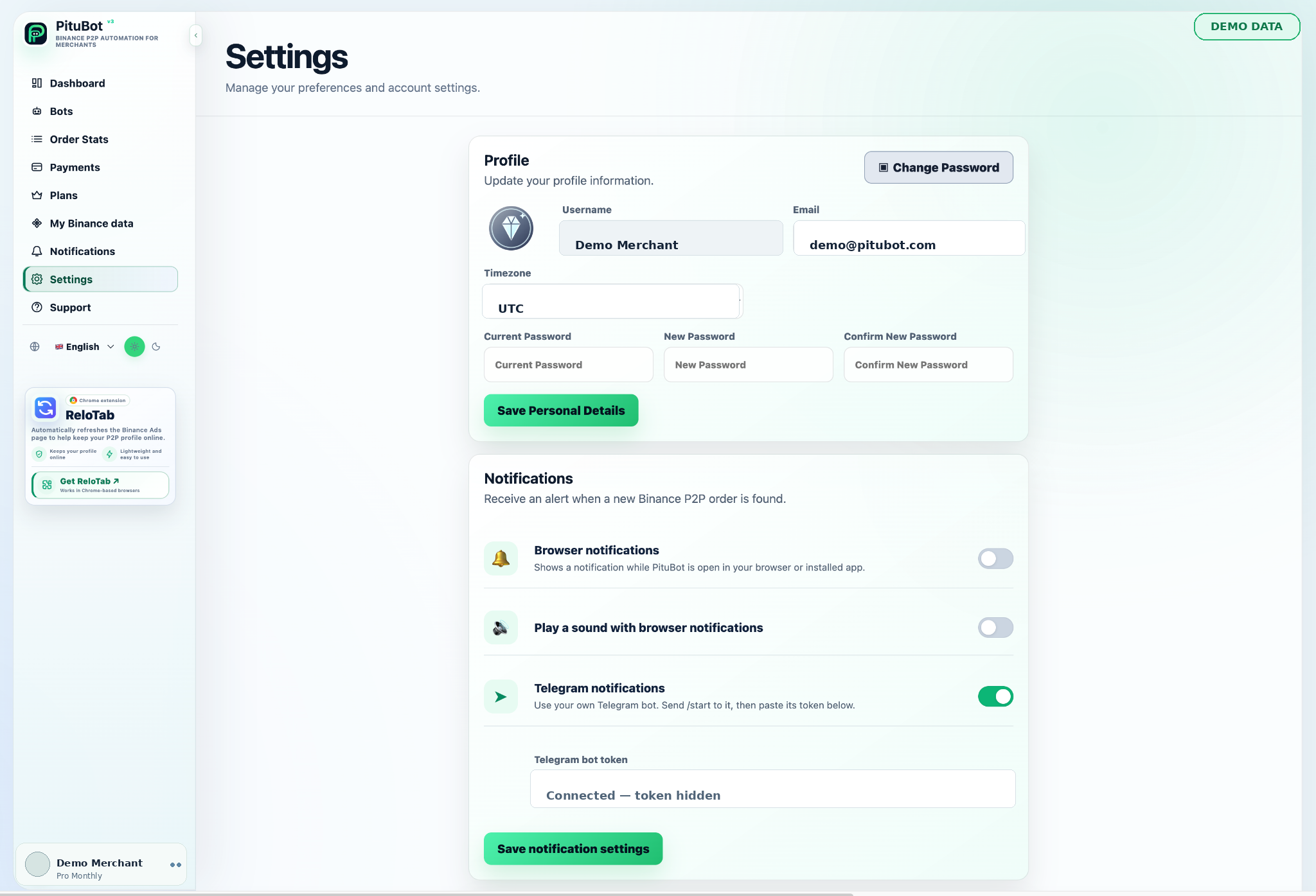Image resolution: width=1316 pixels, height=896 pixels.
Task: Open Order Stats page
Action: tap(100, 139)
